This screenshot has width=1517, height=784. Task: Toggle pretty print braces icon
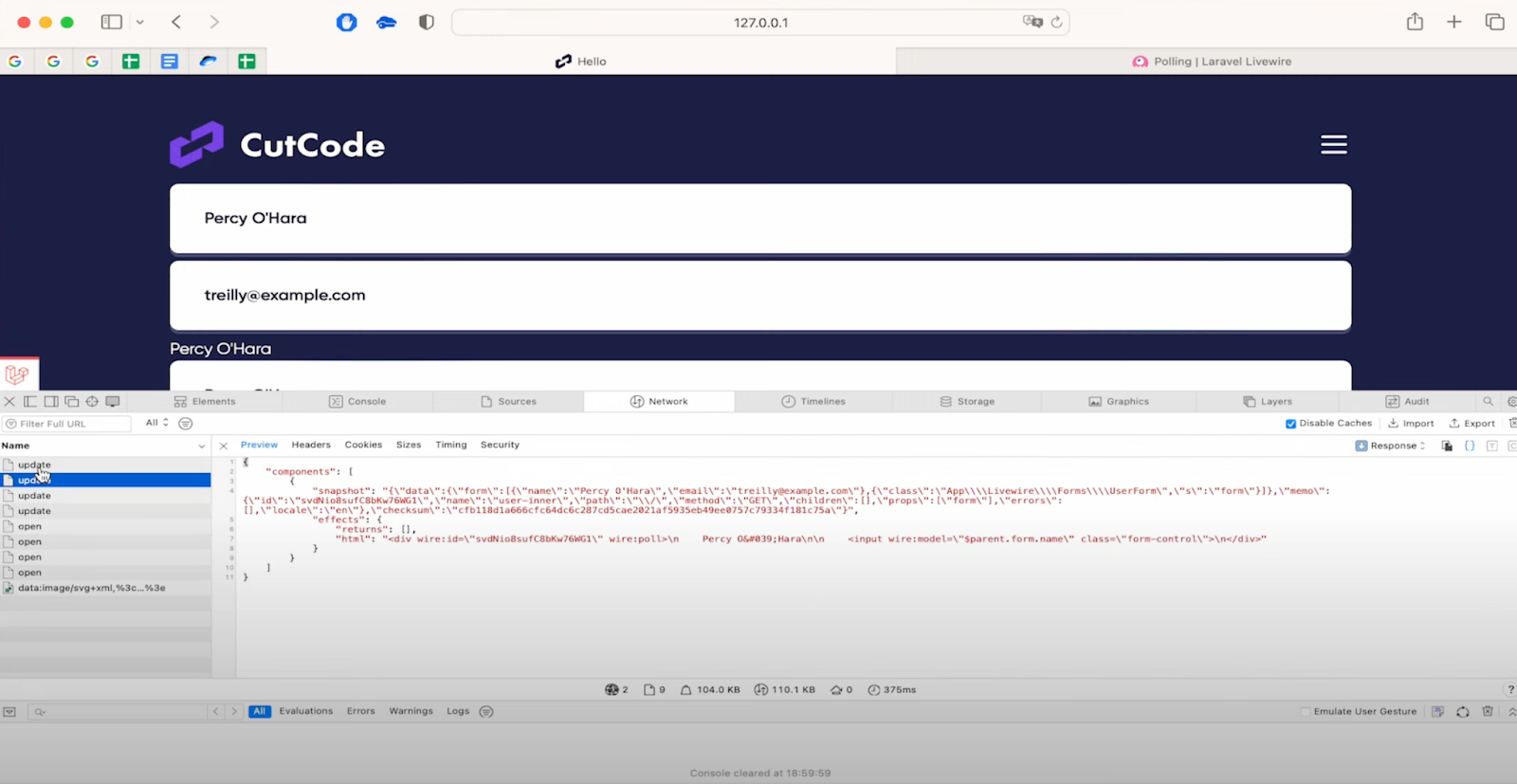pyautogui.click(x=1470, y=446)
